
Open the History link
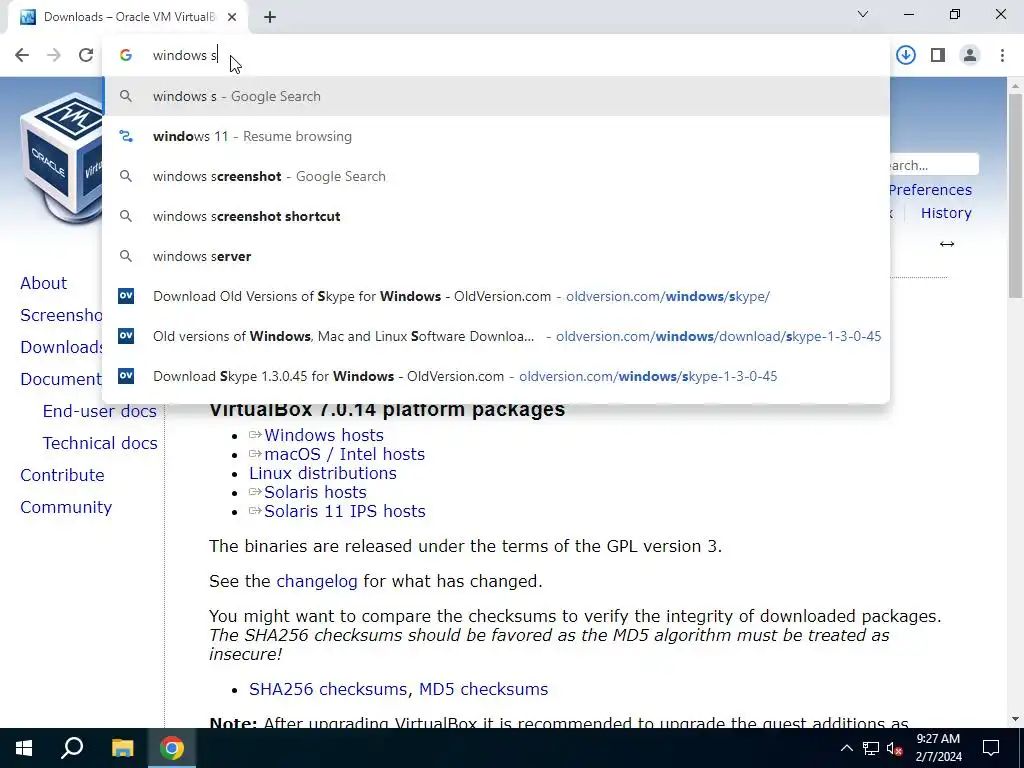946,213
